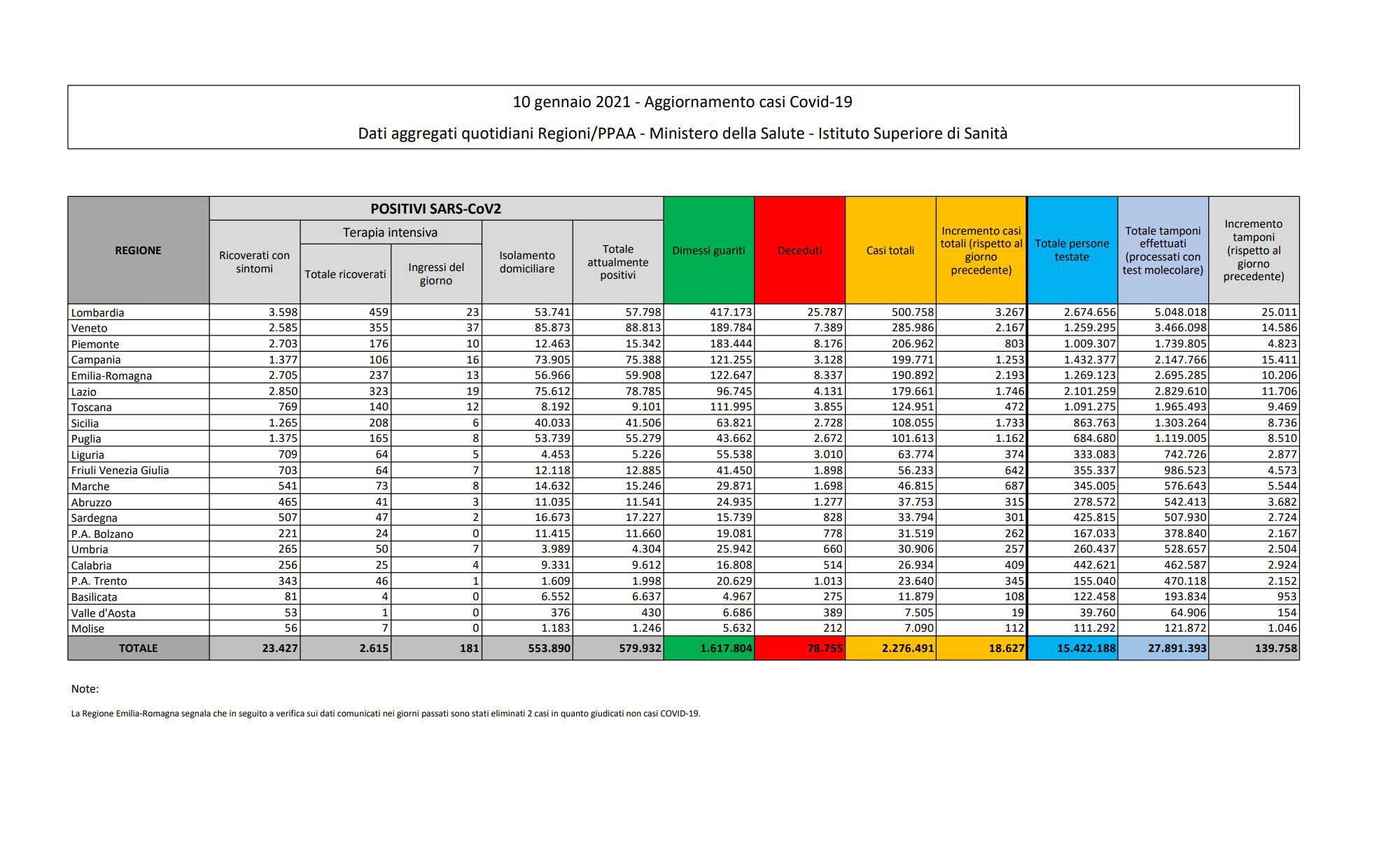This screenshot has height=860, width=1400.
Task: Click the blue Totale persone testate header
Action: [1072, 250]
